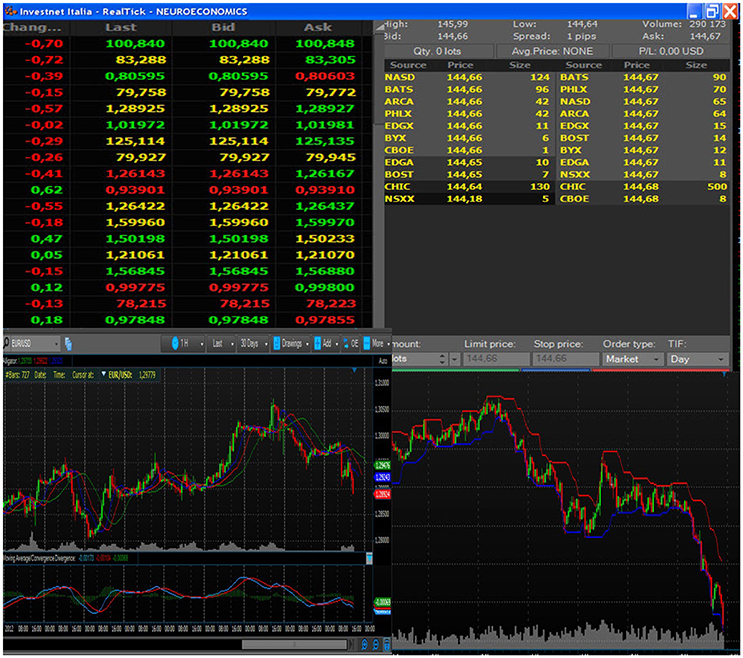Open the Last price type dropdown
743x658 pixels.
(232, 343)
